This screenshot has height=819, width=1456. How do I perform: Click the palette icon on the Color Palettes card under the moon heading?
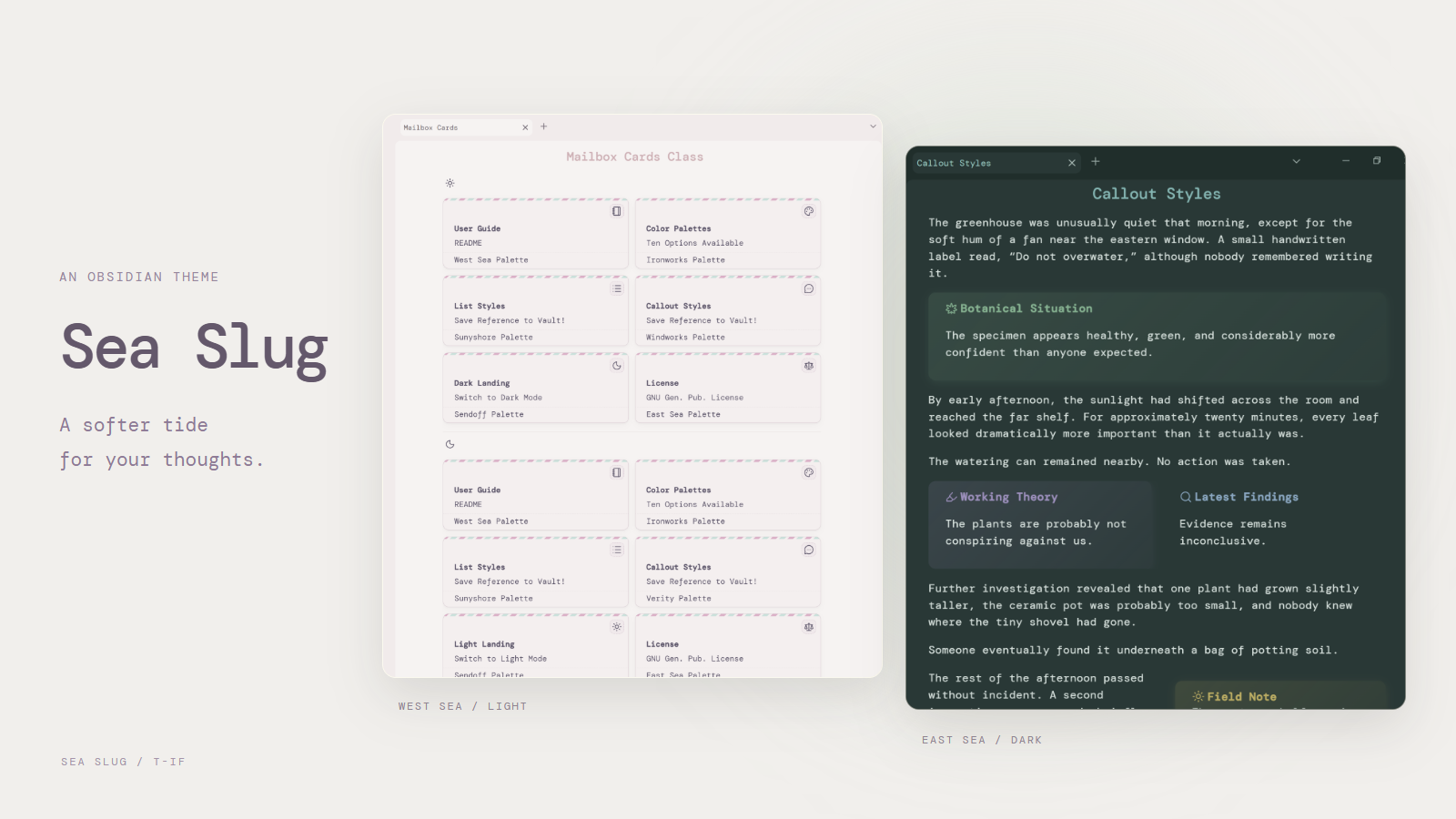coord(809,472)
